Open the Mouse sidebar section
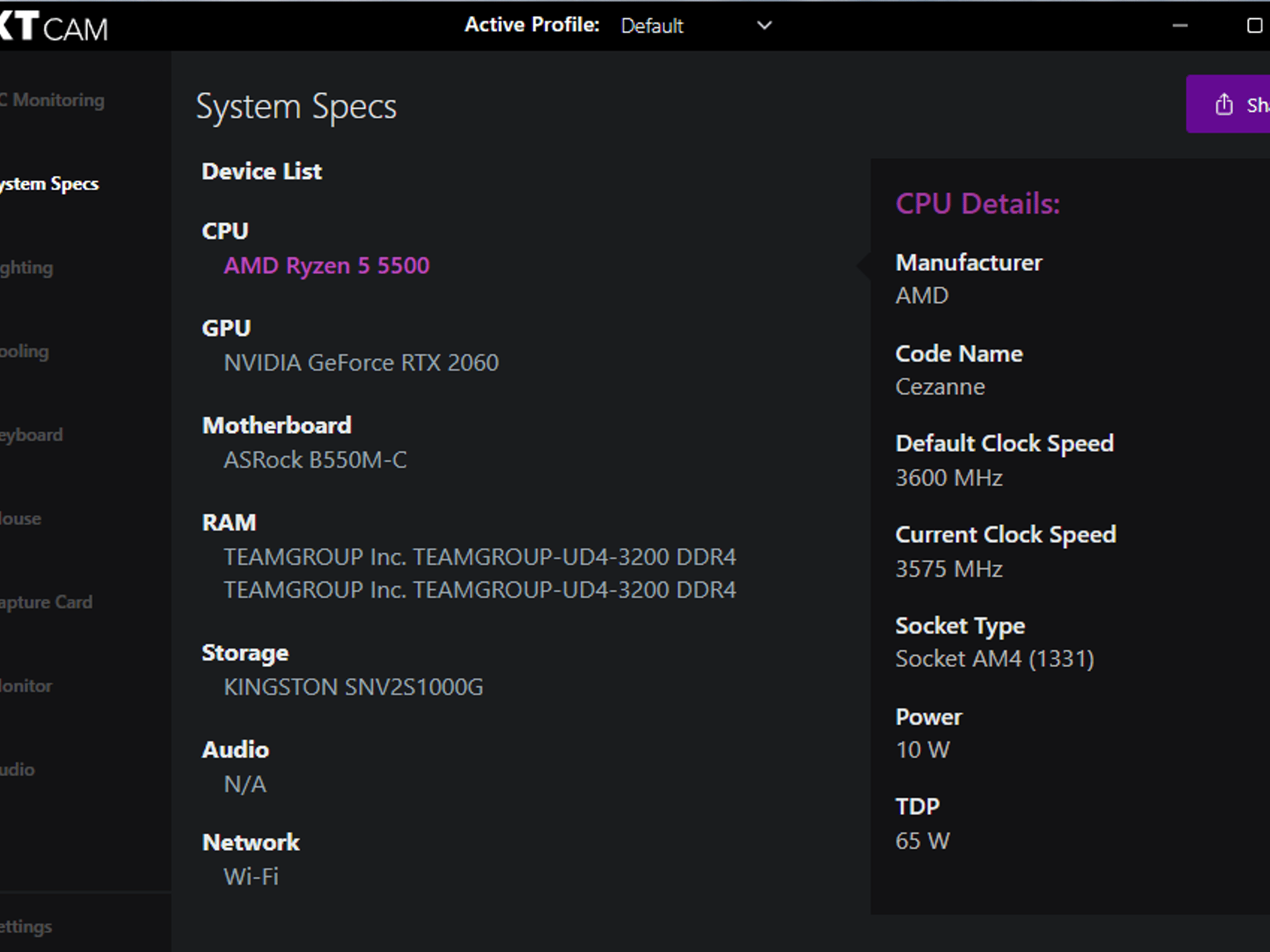 coord(20,518)
